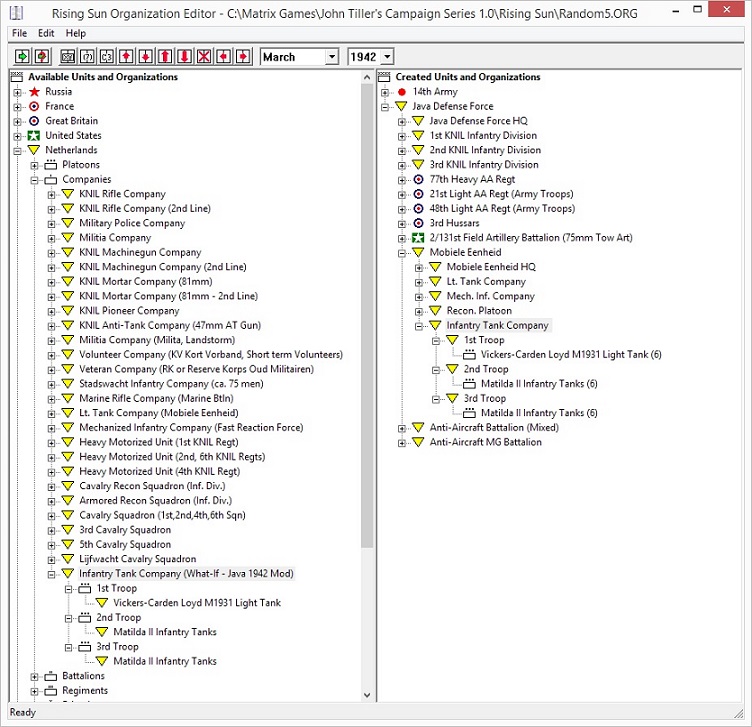
Task: Click the left pane's vertical scrollbar thumb
Action: 367,317
